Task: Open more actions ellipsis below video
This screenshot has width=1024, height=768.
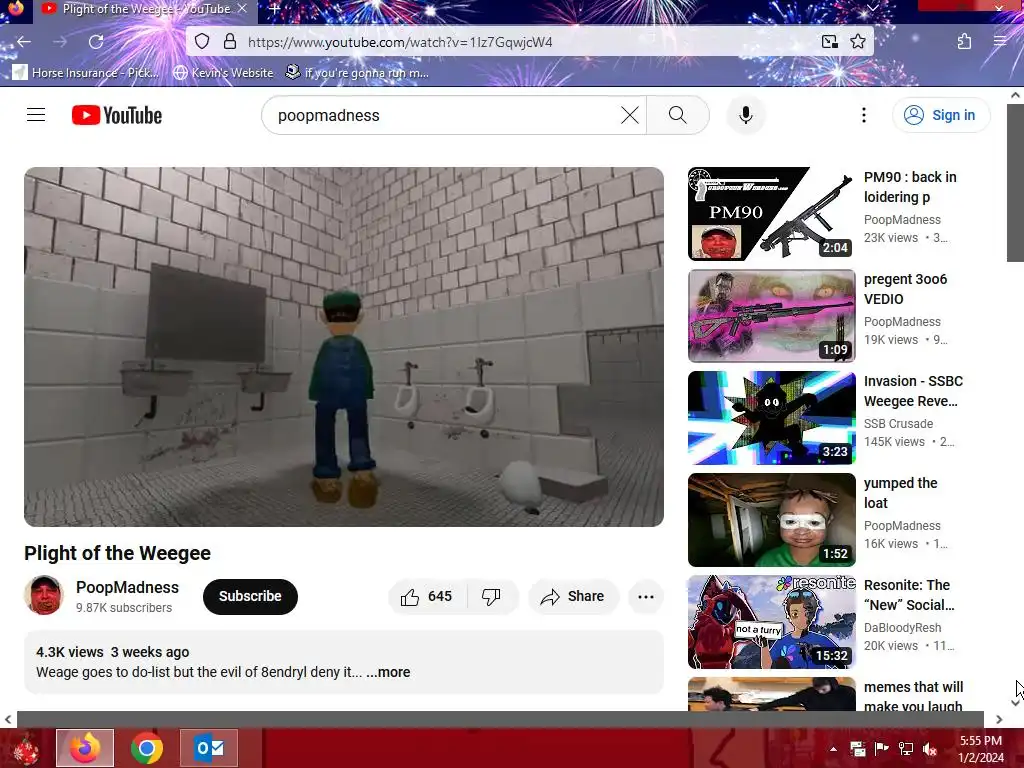Action: click(645, 596)
